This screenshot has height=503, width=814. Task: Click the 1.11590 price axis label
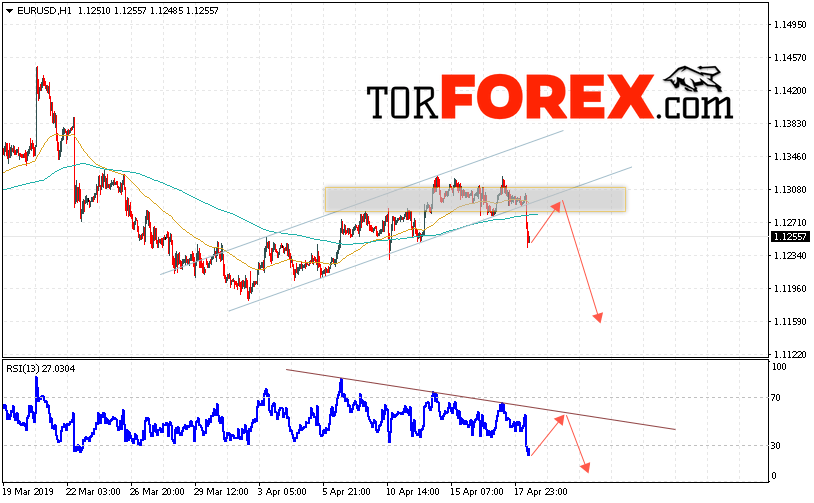[x=790, y=322]
